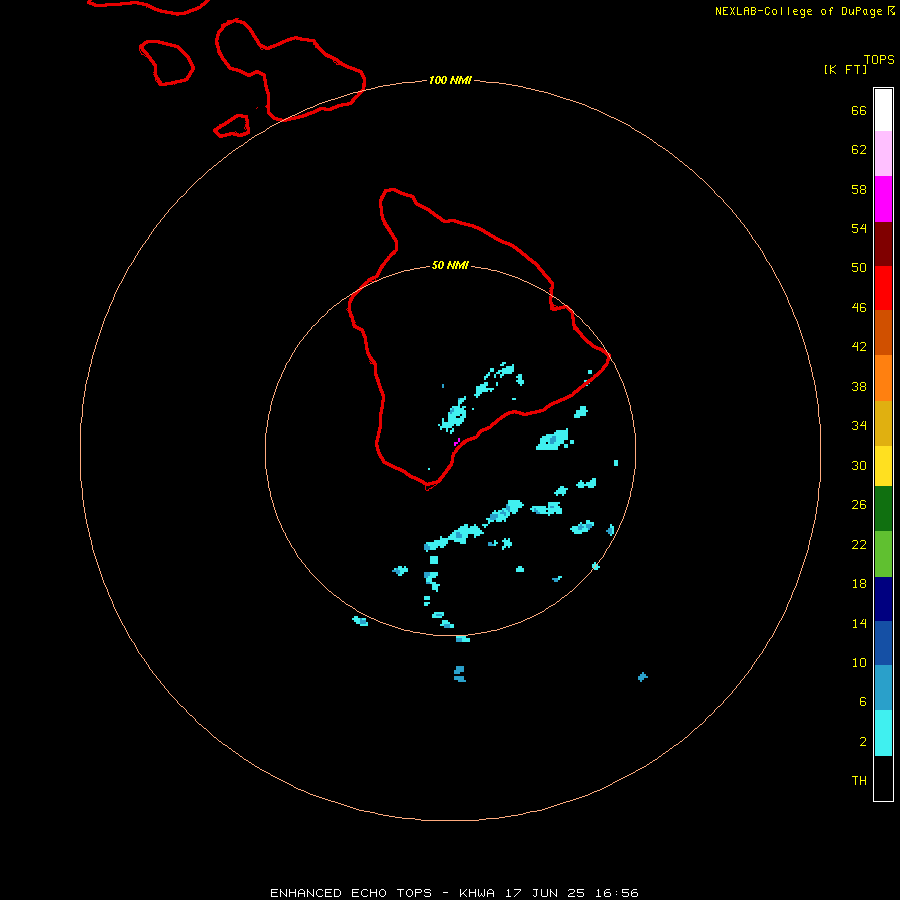Click the magenta 58 kft legend swatch
The width and height of the screenshot is (900, 900).
[x=883, y=199]
